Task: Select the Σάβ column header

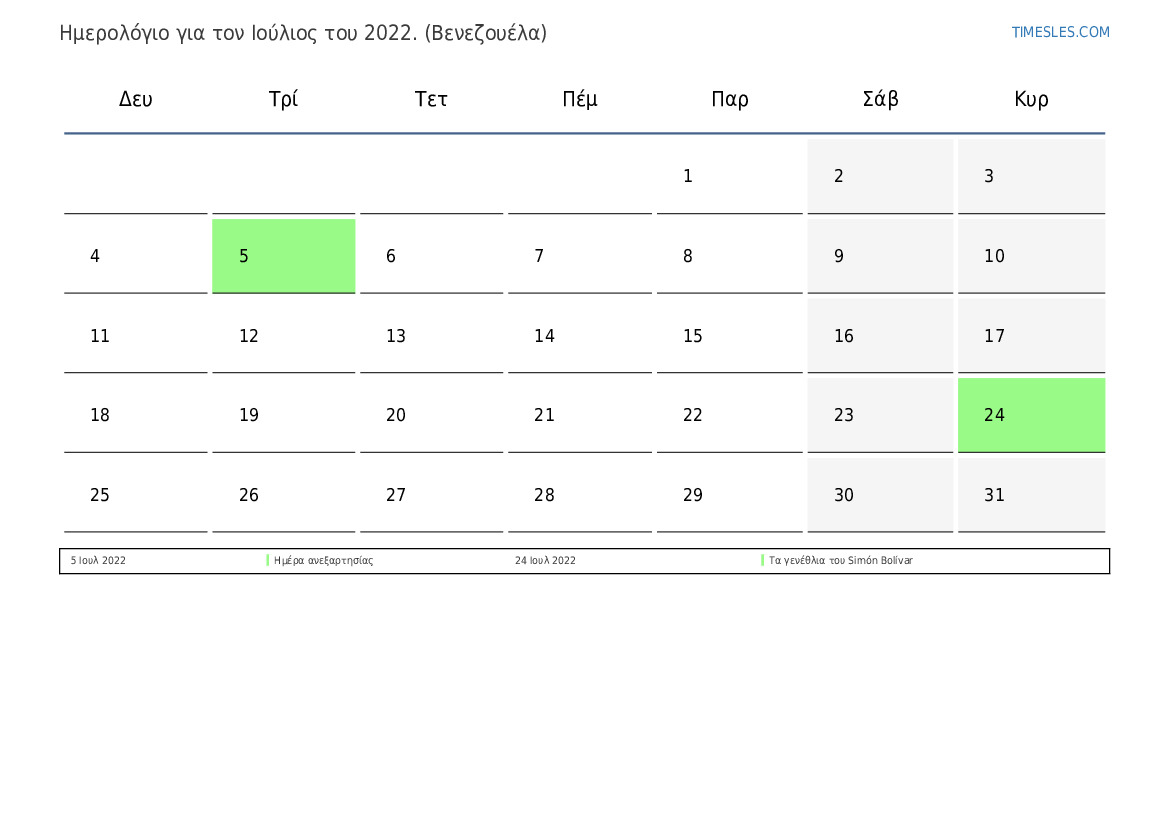Action: (x=880, y=99)
